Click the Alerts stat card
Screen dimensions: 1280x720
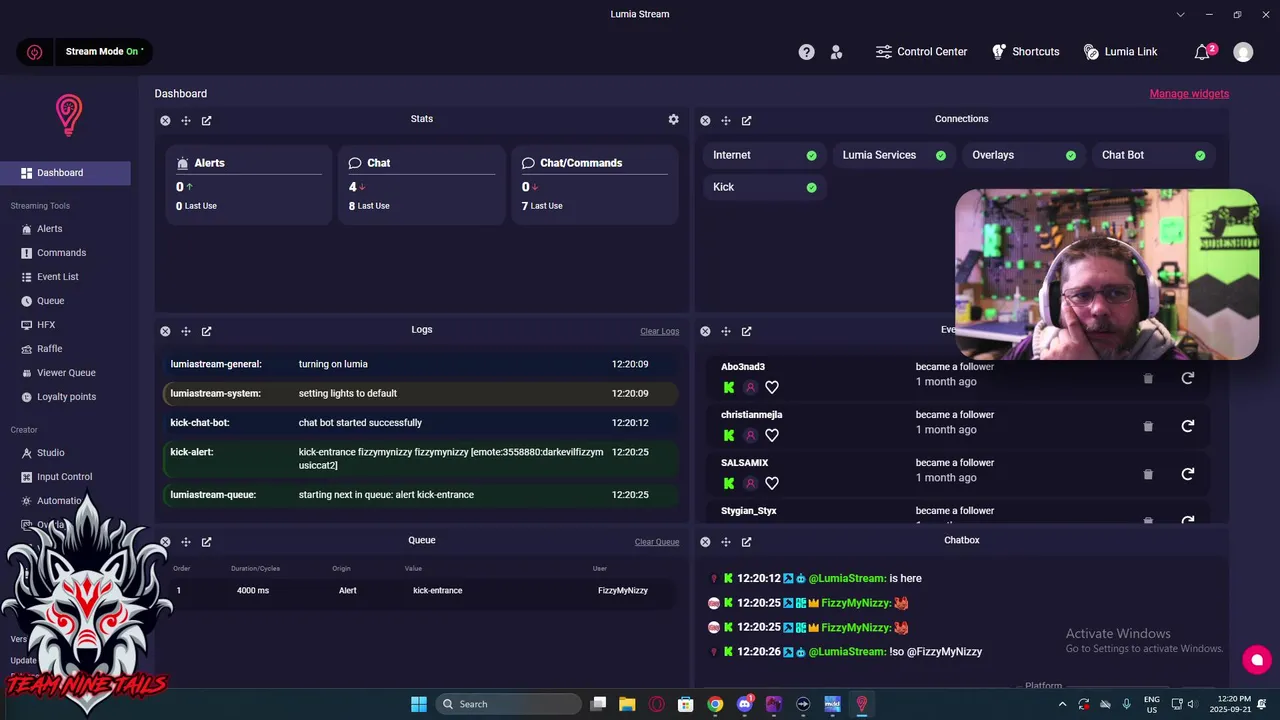click(248, 185)
